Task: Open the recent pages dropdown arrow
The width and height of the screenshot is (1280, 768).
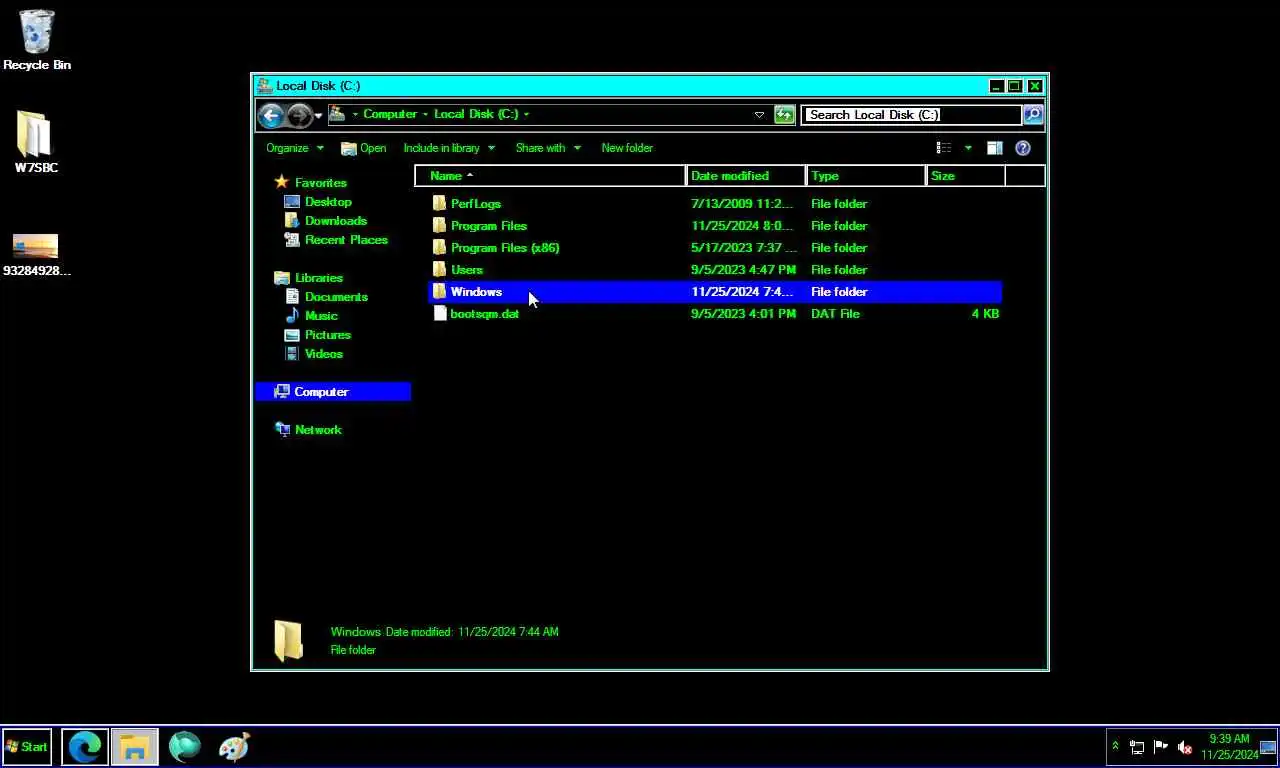Action: [x=319, y=116]
